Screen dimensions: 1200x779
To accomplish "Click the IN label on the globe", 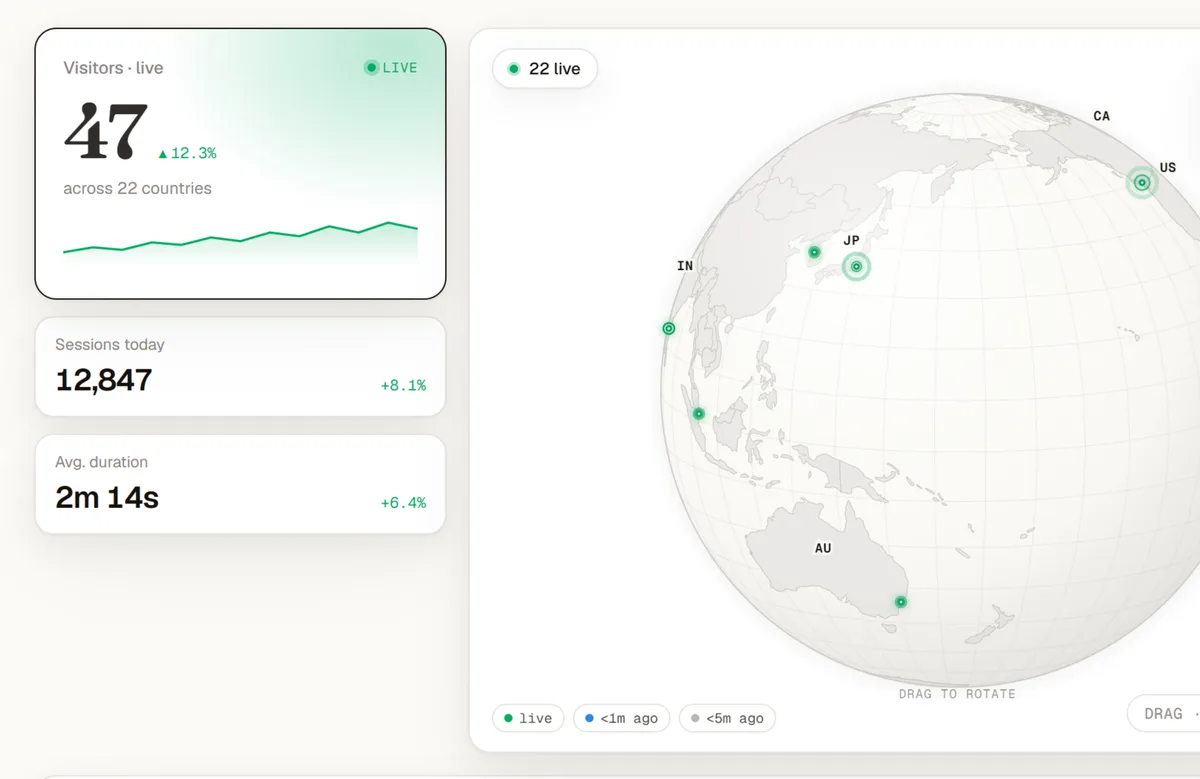I will (685, 266).
